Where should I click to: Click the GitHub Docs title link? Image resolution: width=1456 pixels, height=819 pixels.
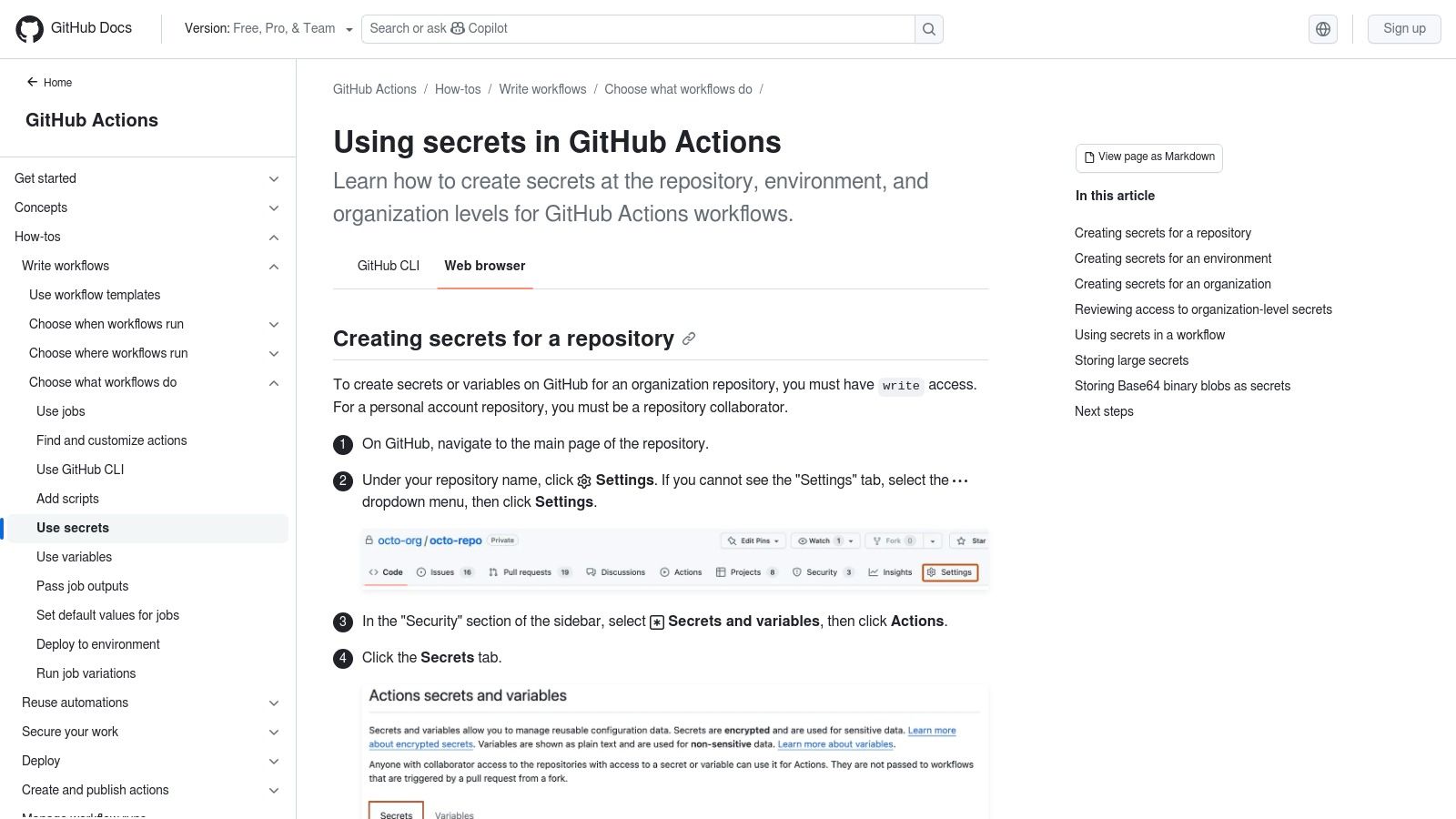coord(91,28)
